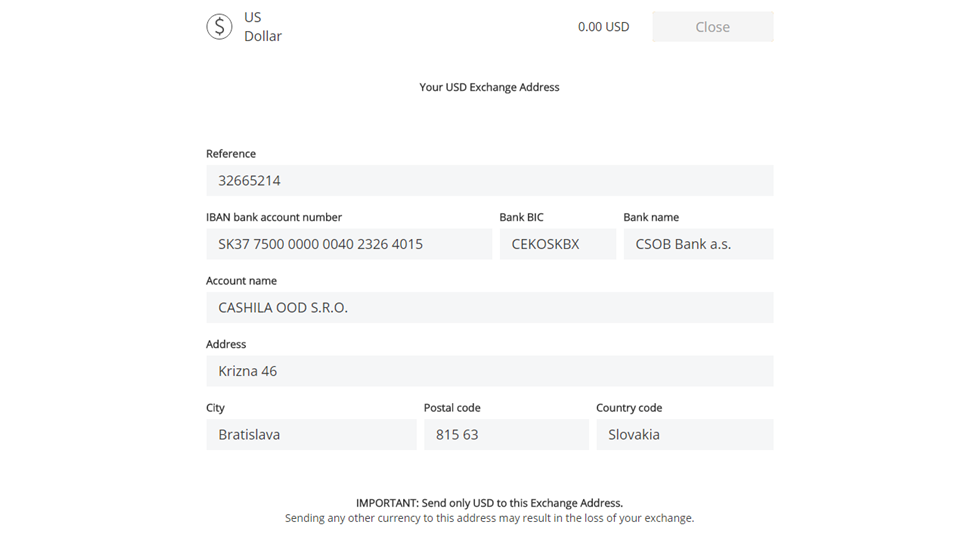The image size is (962, 540).
Task: Click the IBAN bank account number label
Action: pos(274,217)
